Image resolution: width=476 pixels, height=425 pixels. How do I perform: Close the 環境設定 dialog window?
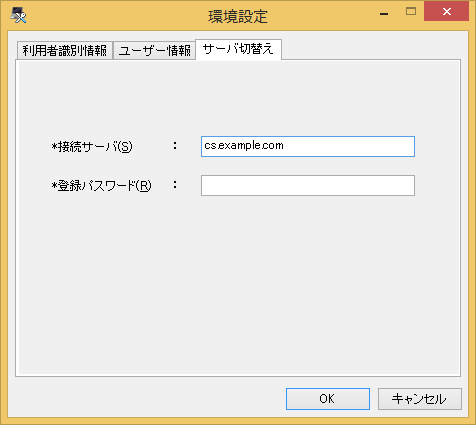[446, 11]
